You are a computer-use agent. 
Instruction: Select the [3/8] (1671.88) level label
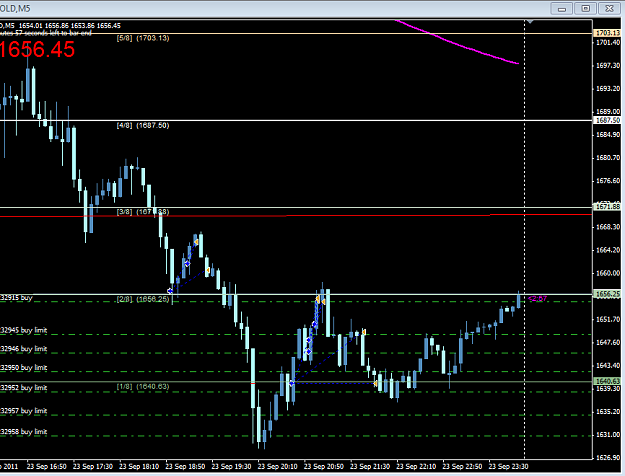143,212
